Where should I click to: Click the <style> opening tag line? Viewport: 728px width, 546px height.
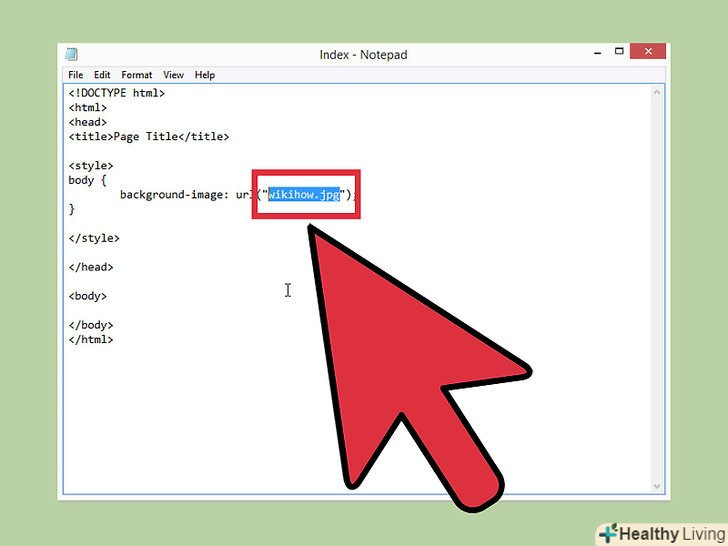pos(91,166)
